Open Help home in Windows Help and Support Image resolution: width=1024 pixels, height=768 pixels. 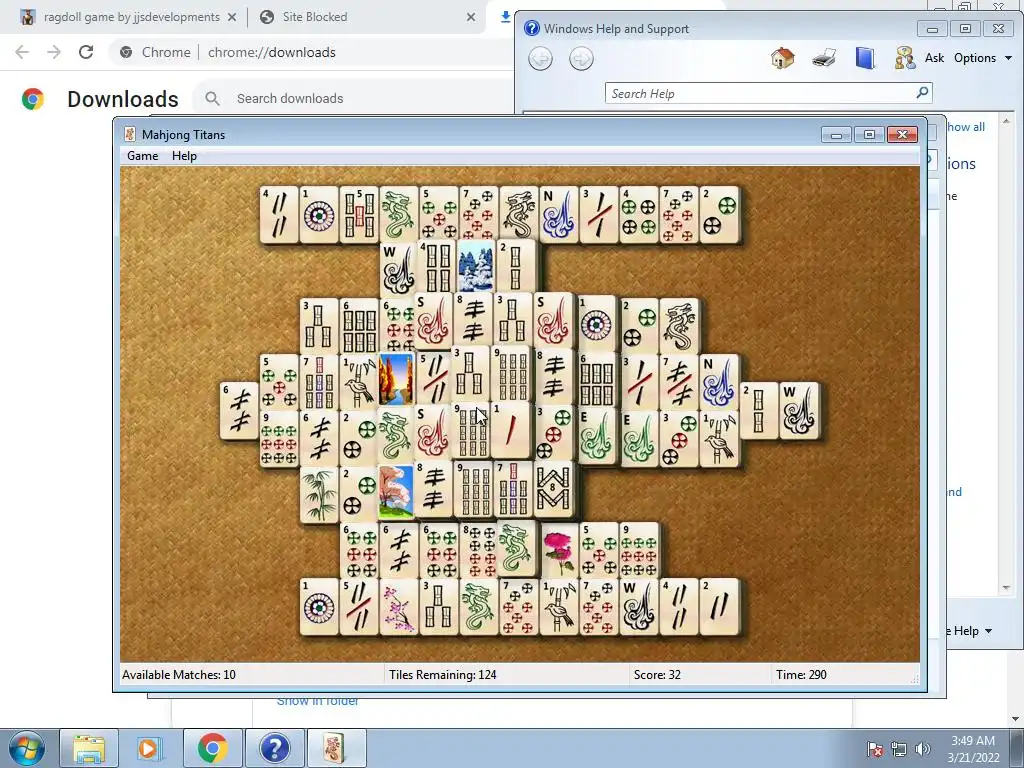coord(782,58)
